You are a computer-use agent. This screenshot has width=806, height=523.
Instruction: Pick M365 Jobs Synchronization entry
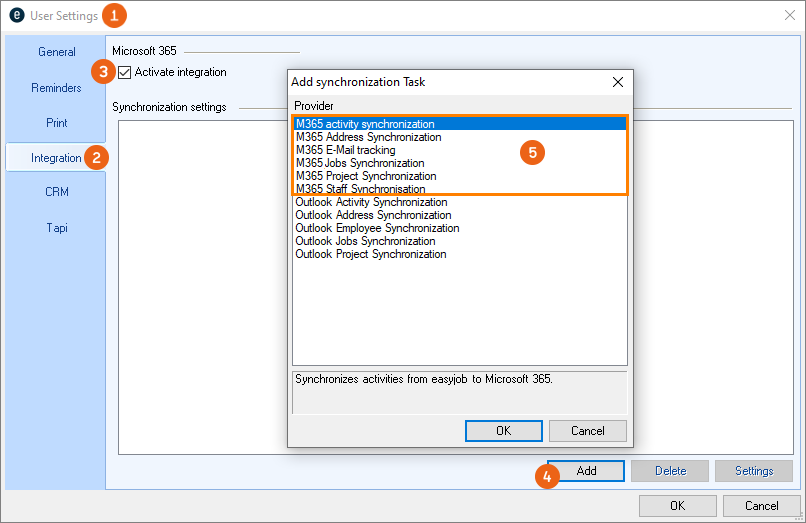pos(360,163)
